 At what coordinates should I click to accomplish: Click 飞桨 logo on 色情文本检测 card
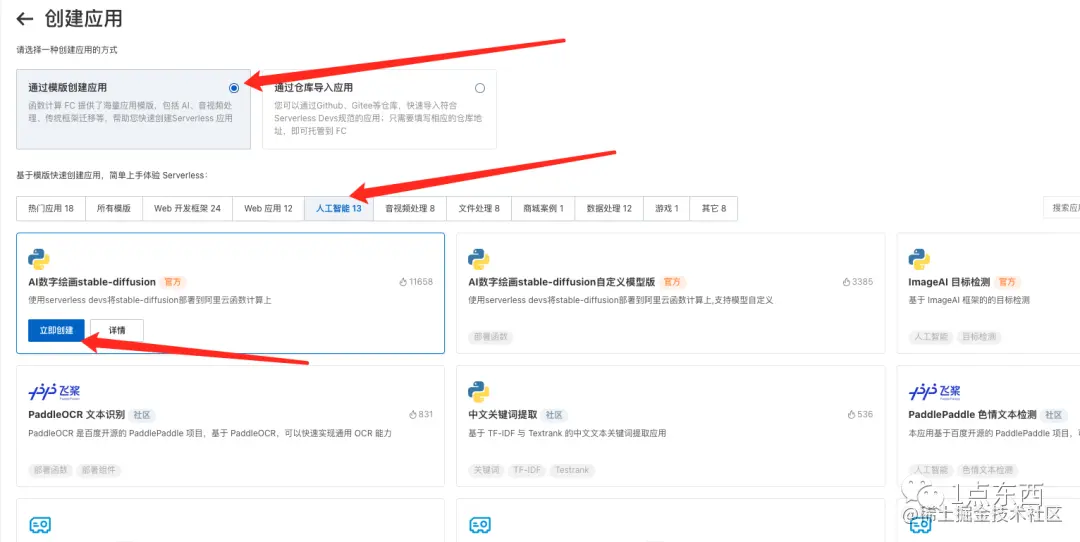click(935, 392)
